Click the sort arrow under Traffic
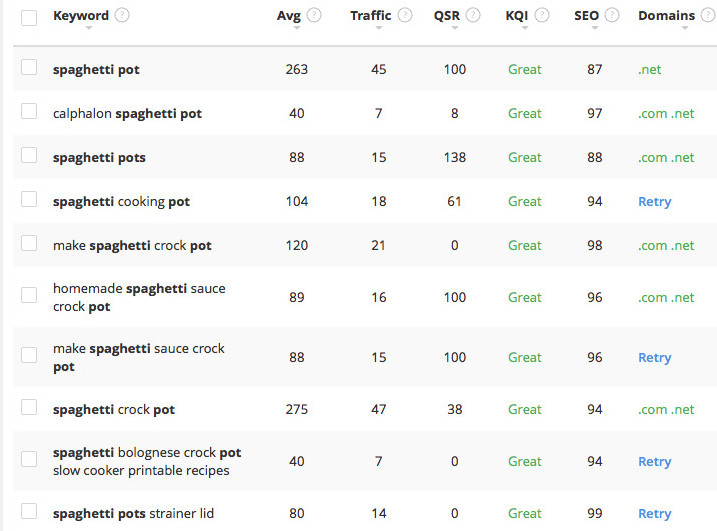The width and height of the screenshot is (717, 531). point(379,28)
